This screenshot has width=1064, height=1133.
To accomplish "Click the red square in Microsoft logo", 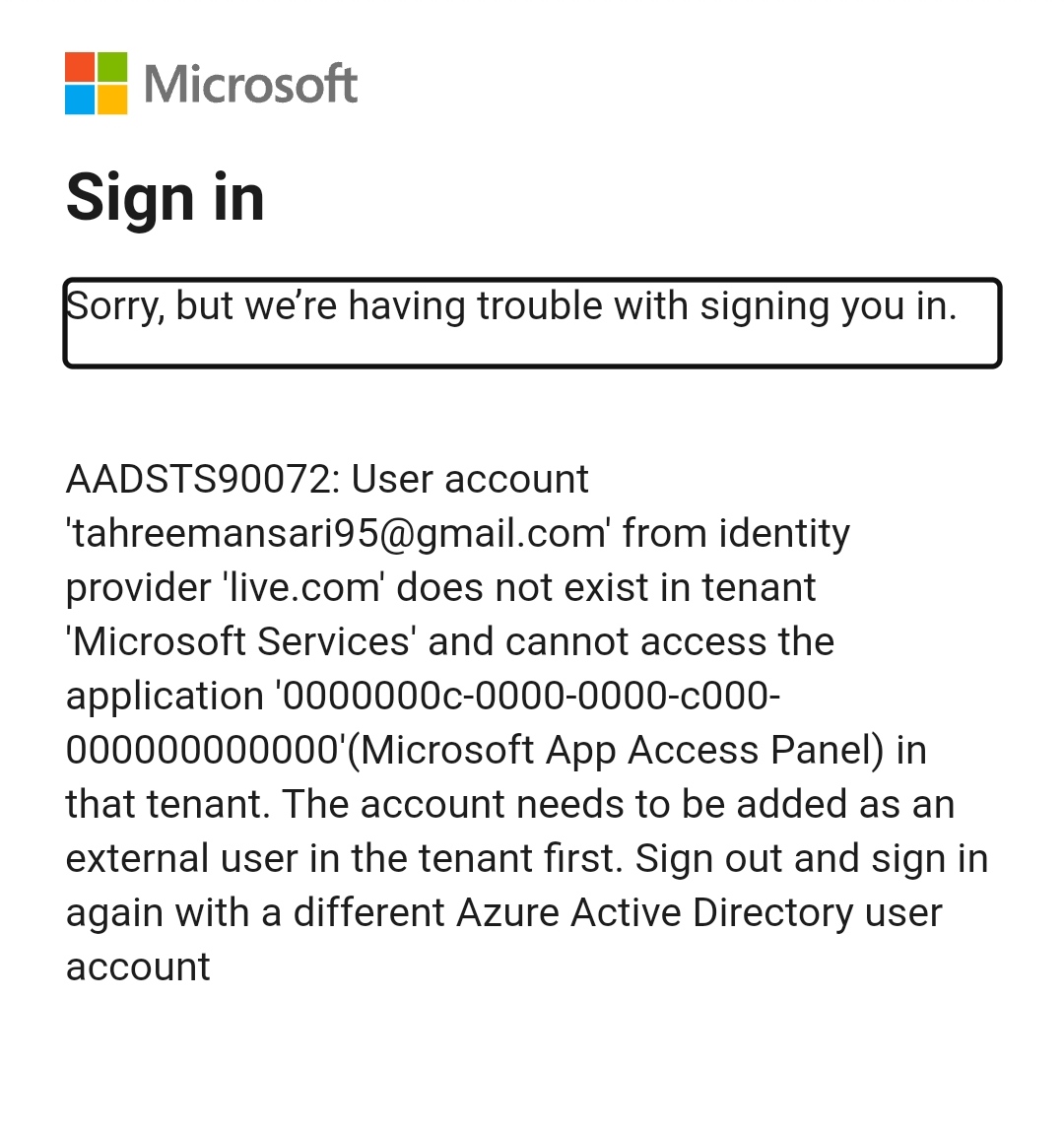I will 80,66.
